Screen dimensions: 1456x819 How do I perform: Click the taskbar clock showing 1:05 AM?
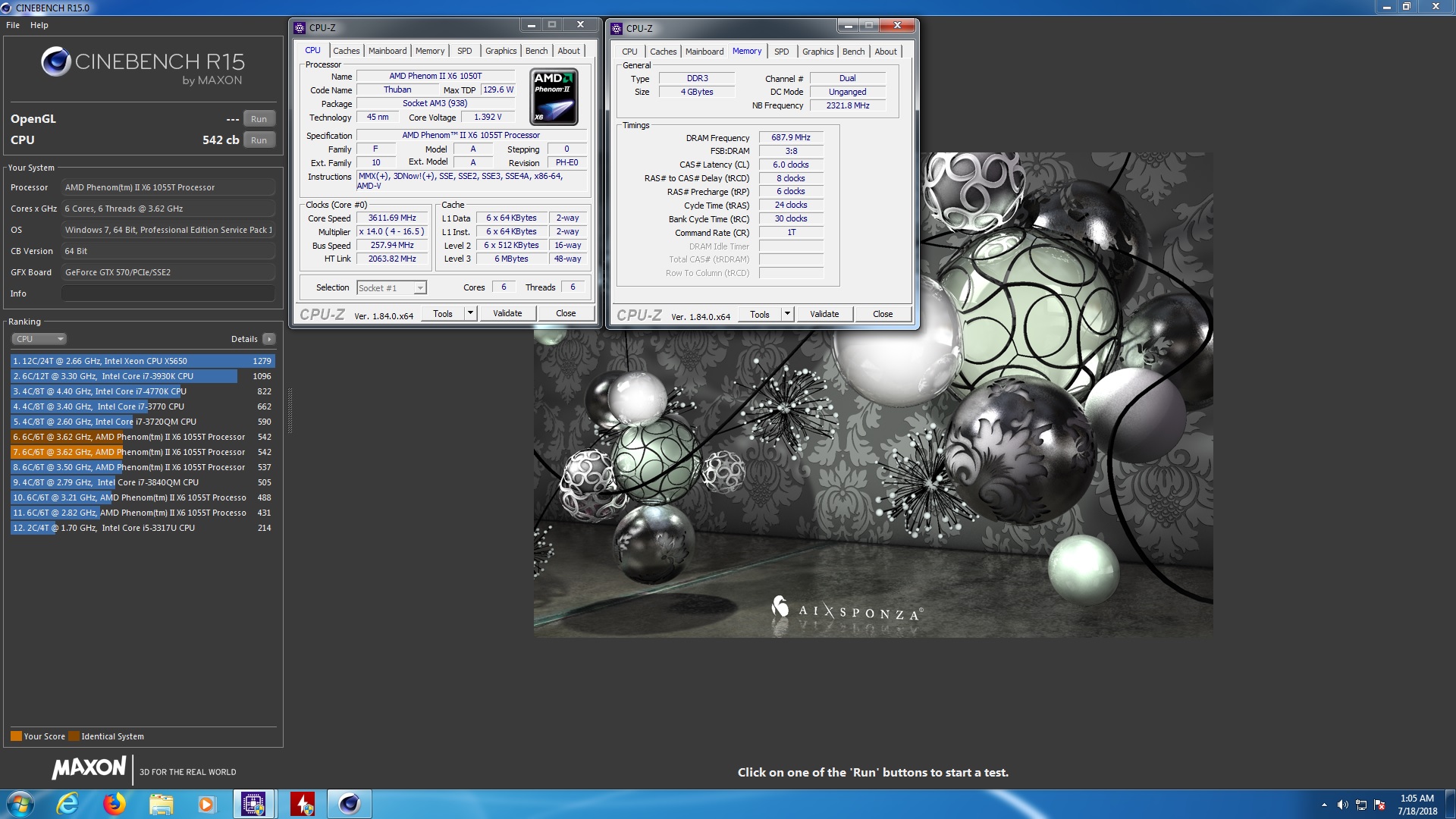pyautogui.click(x=1417, y=804)
